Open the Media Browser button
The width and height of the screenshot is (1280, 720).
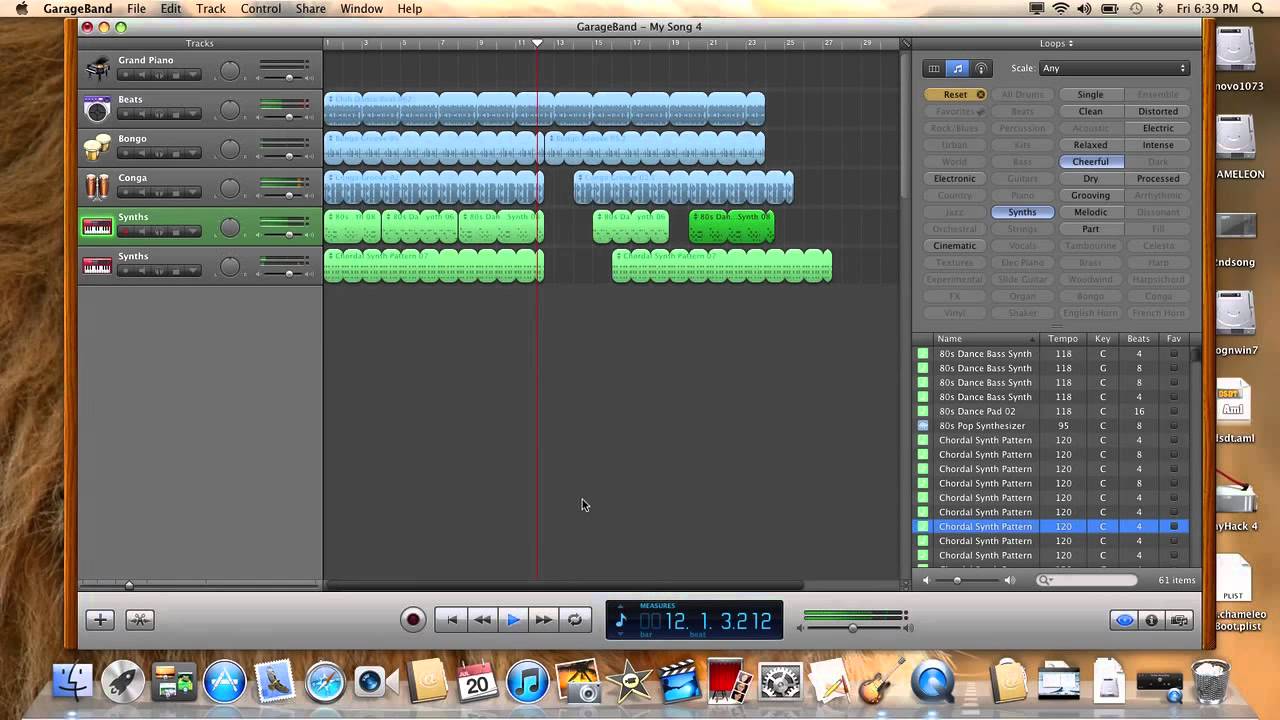coord(1180,620)
